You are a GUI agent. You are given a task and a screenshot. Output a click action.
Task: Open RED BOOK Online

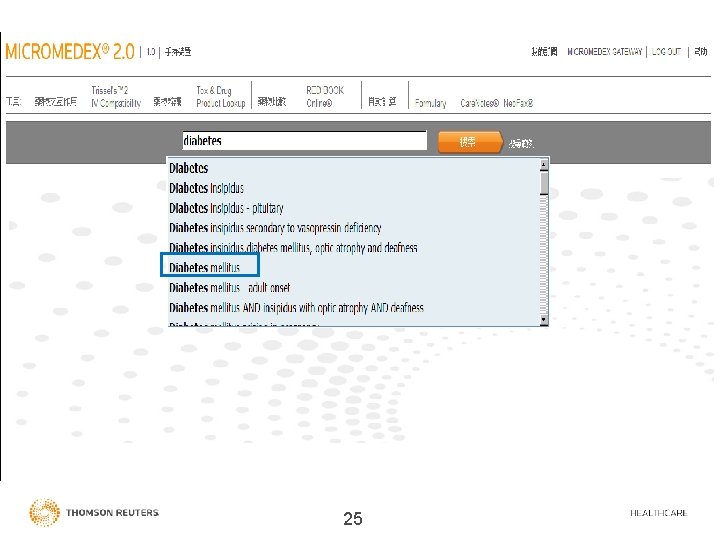[325, 96]
